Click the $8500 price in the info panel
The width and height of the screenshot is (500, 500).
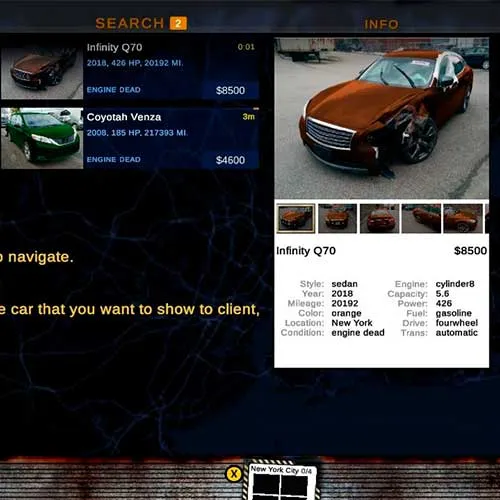pyautogui.click(x=470, y=251)
